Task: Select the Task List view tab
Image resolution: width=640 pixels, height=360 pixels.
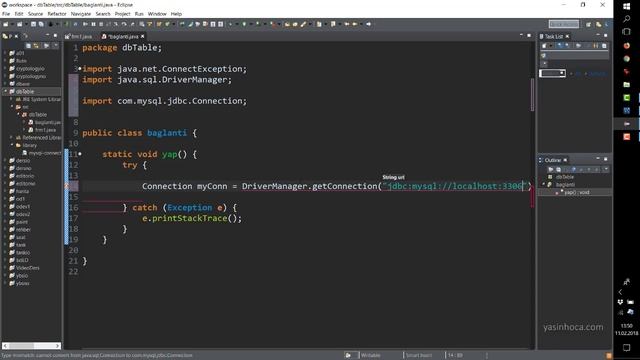Action: [x=553, y=36]
